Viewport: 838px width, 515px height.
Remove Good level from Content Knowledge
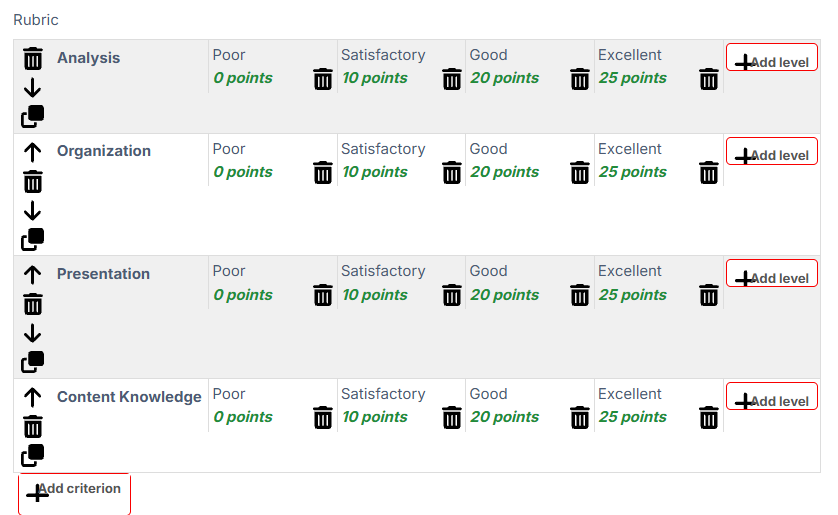(580, 418)
